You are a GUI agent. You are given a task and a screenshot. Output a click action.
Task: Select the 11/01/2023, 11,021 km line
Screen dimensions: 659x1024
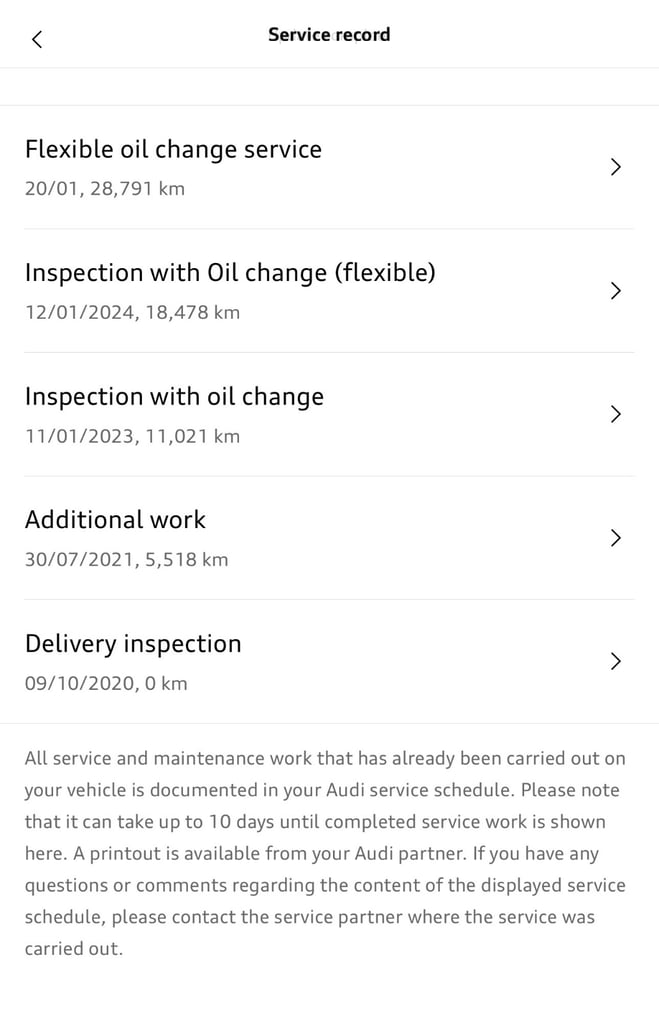point(133,436)
